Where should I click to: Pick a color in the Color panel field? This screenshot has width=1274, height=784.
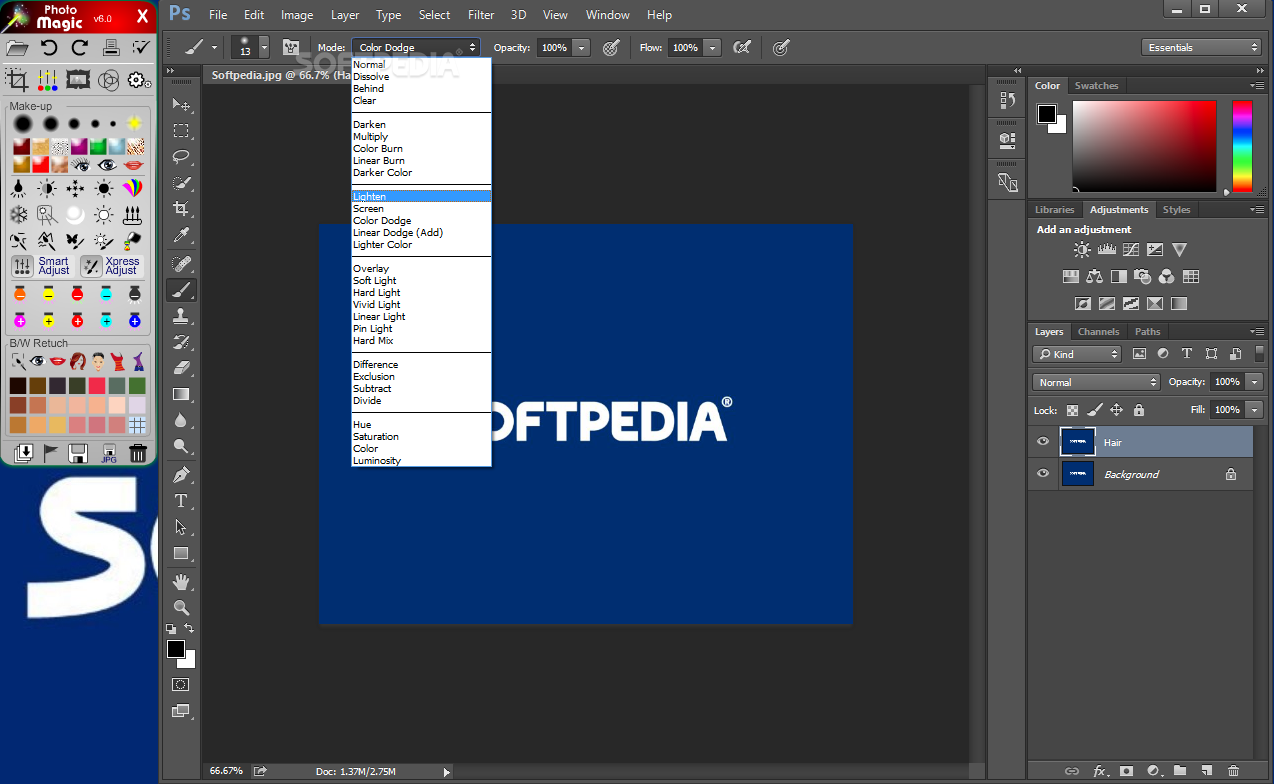coord(1145,146)
